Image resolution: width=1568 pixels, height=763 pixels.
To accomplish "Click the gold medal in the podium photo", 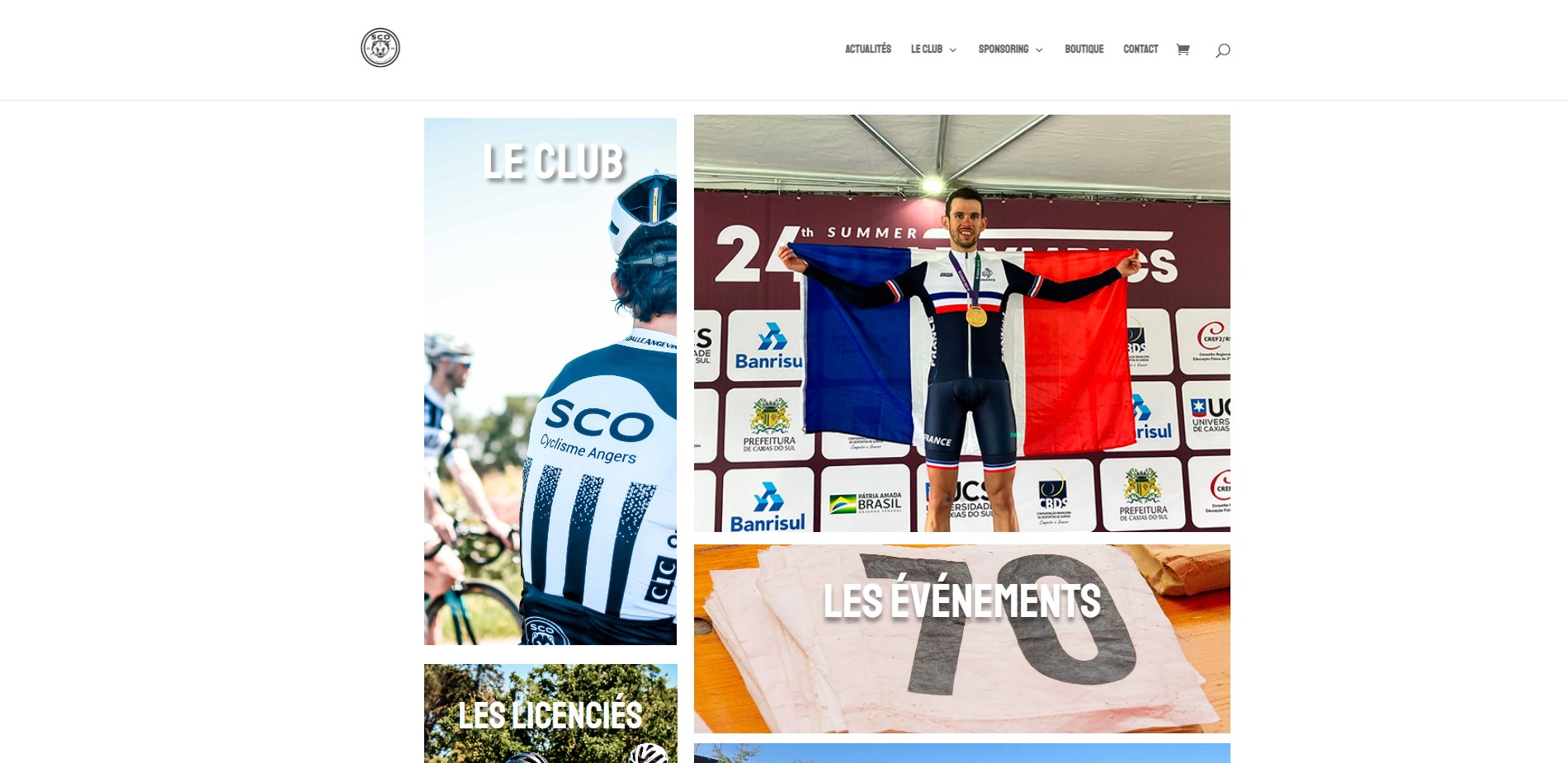I will pyautogui.click(x=976, y=317).
